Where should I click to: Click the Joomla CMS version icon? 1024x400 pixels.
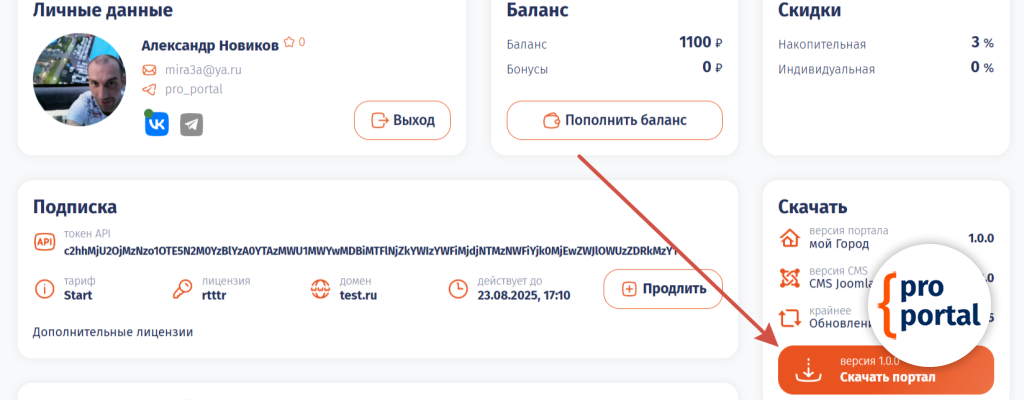(790, 277)
